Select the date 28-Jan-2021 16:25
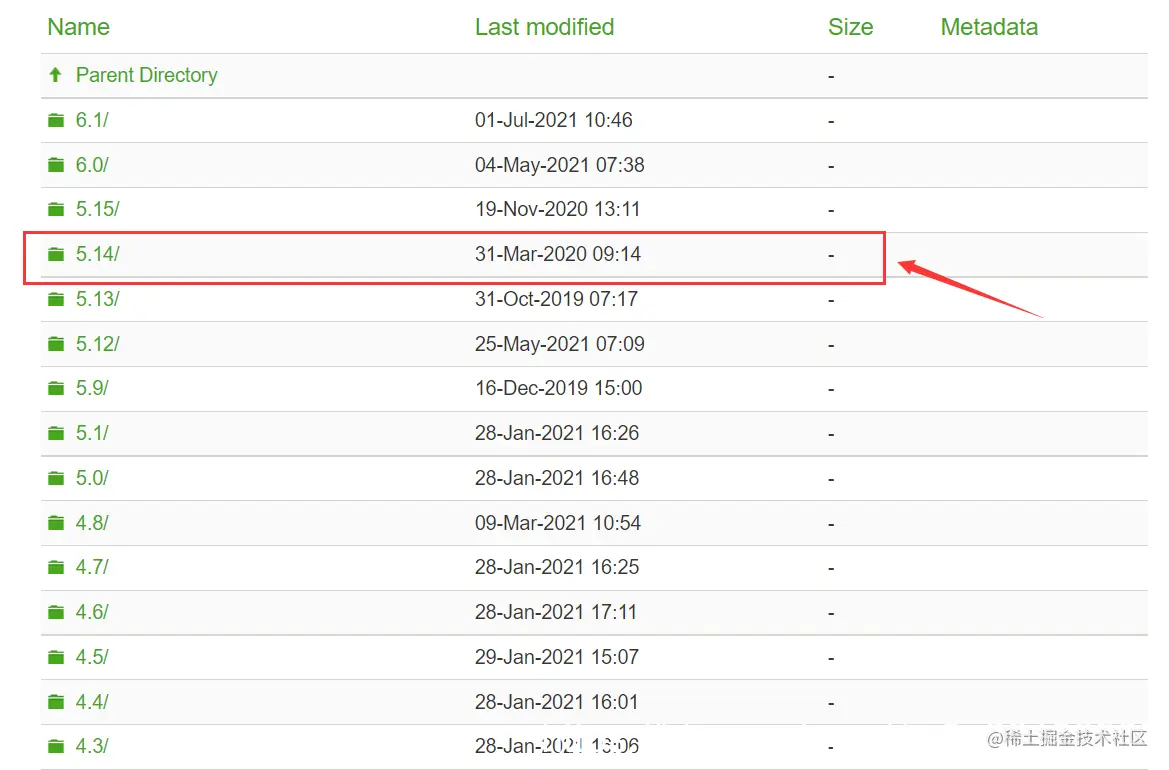1169x770 pixels. [x=557, y=567]
